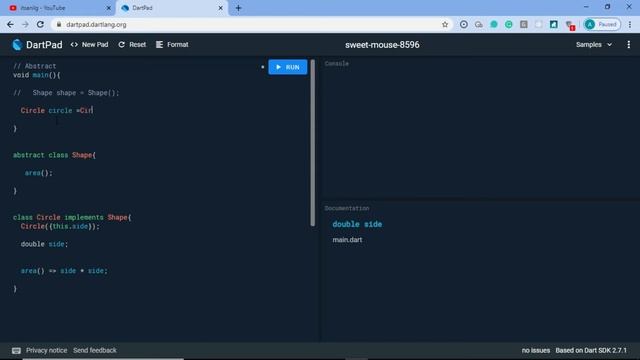Click the cloud extension icon
Image resolution: width=640 pixels, height=360 pixels.
tap(479, 24)
